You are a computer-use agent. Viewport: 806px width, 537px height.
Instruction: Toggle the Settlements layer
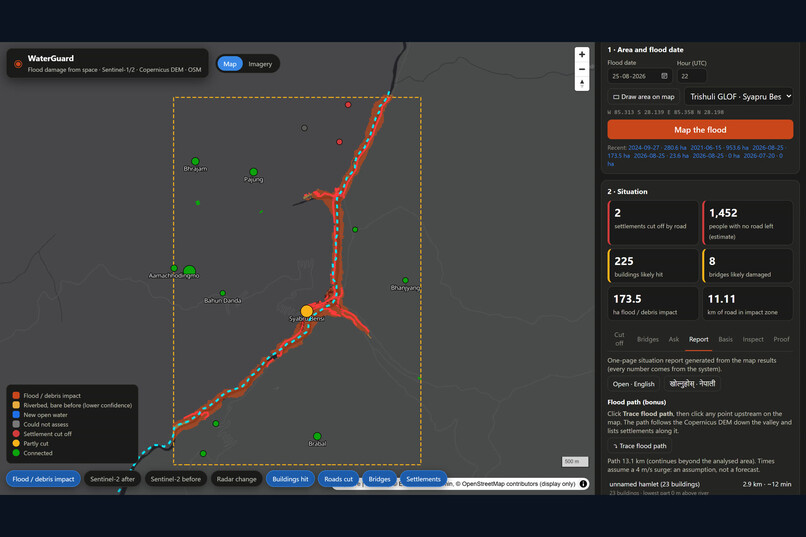pyautogui.click(x=424, y=479)
